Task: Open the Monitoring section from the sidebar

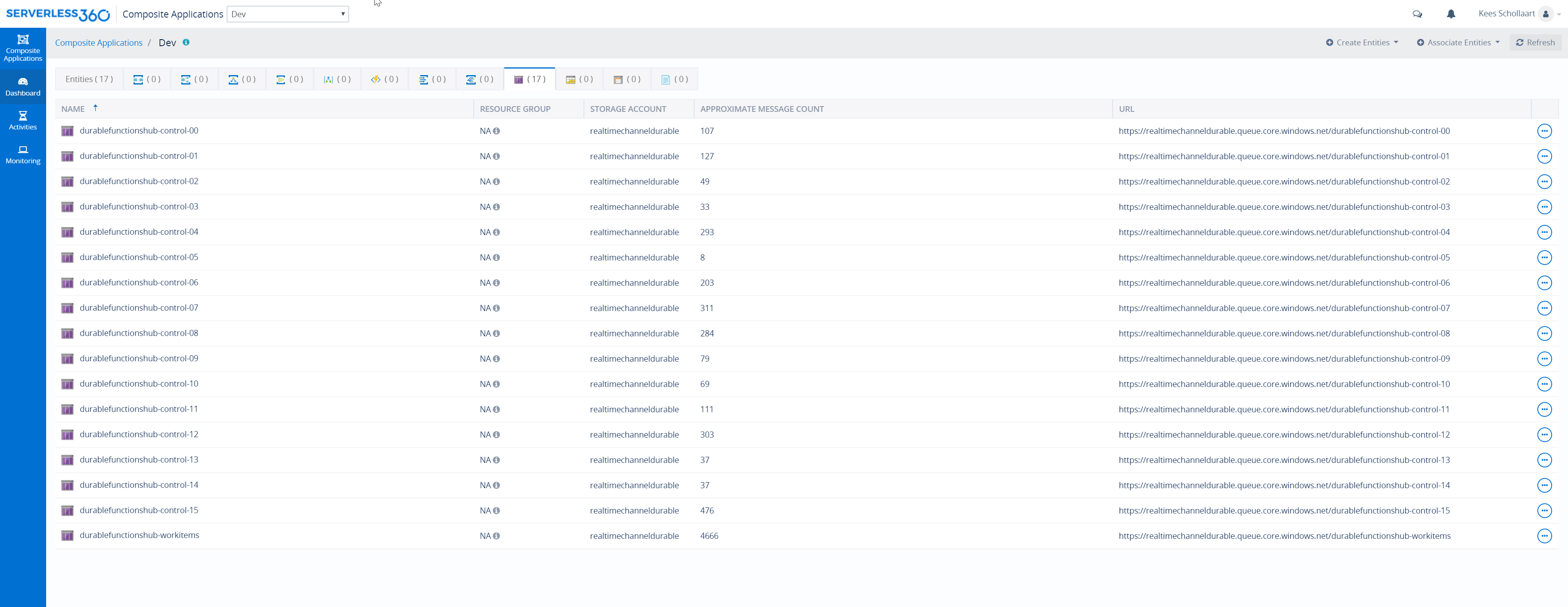Action: pyautogui.click(x=22, y=154)
